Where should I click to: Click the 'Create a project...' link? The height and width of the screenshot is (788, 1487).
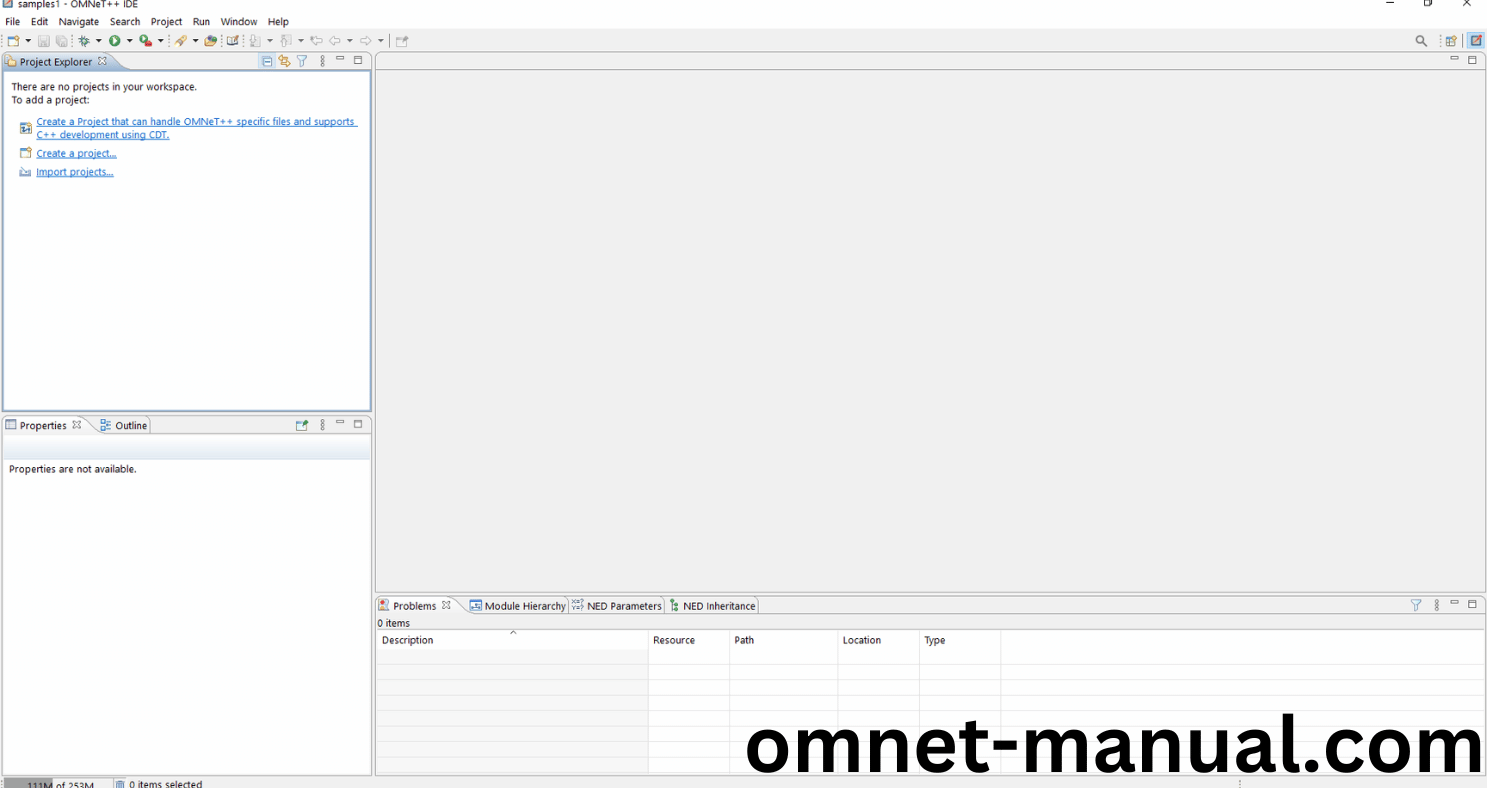(x=76, y=153)
